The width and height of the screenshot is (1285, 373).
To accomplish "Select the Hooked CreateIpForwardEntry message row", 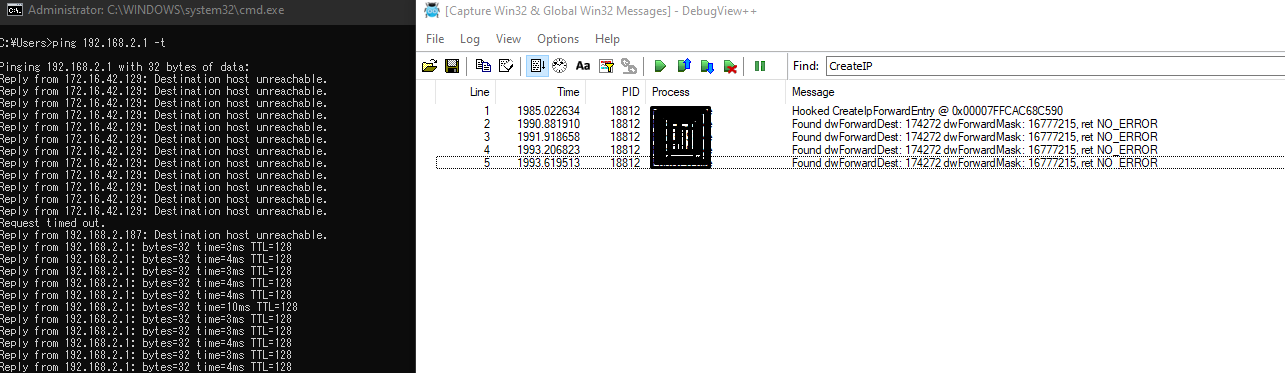I will 860,111.
